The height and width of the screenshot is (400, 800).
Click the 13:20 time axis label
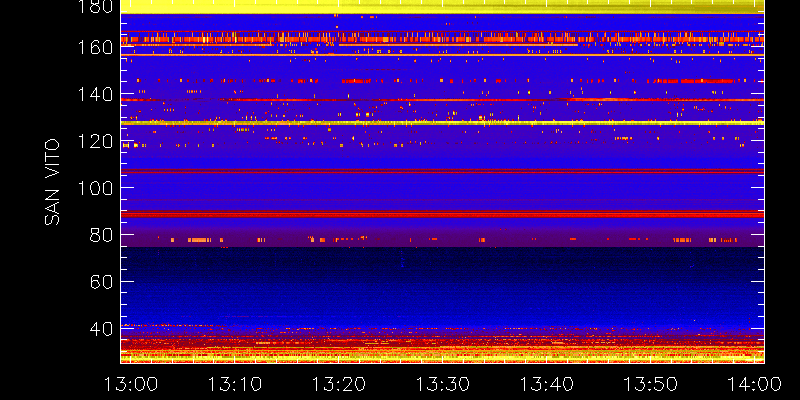point(339,384)
